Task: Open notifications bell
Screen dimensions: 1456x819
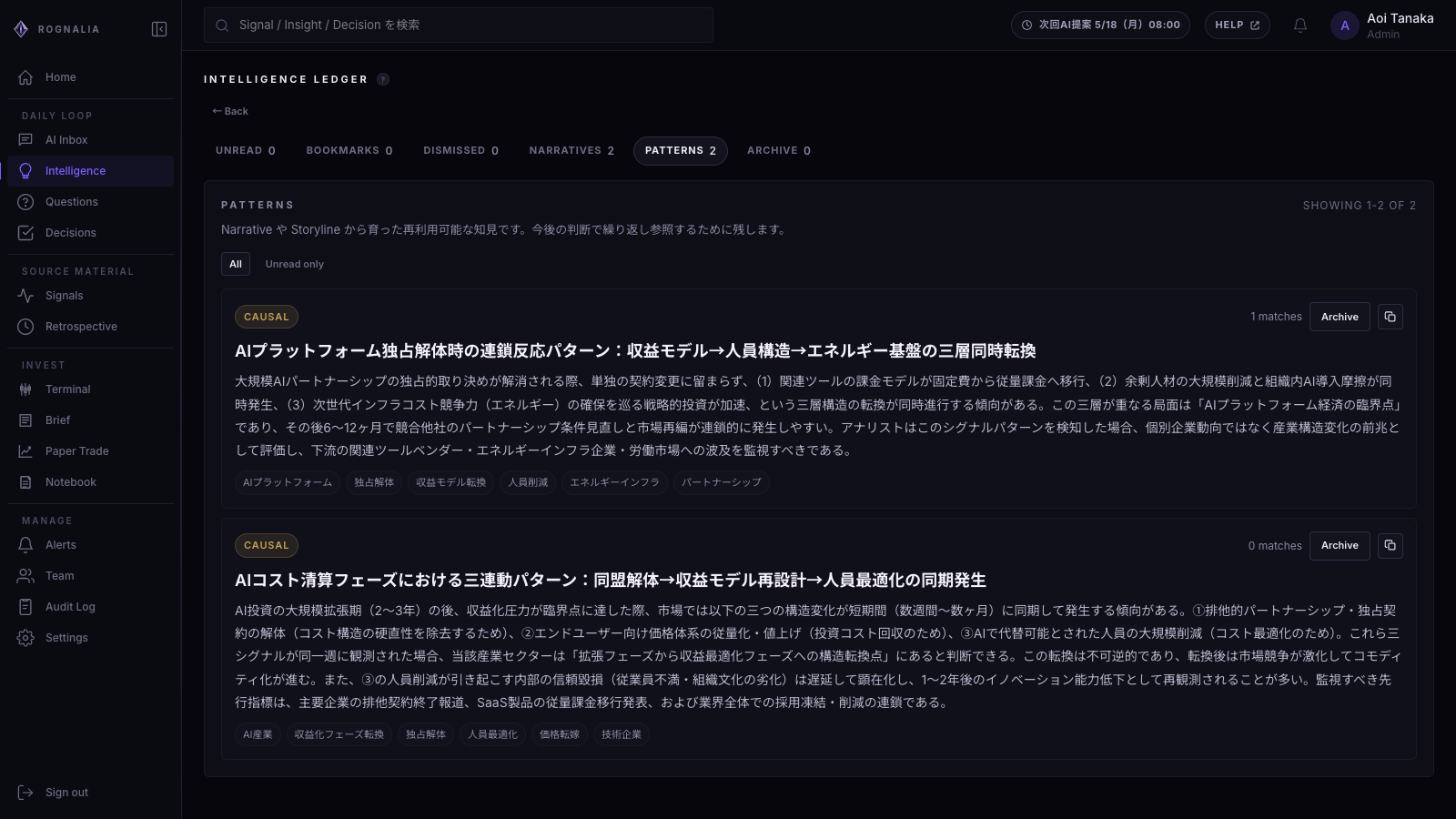Action: click(1300, 25)
